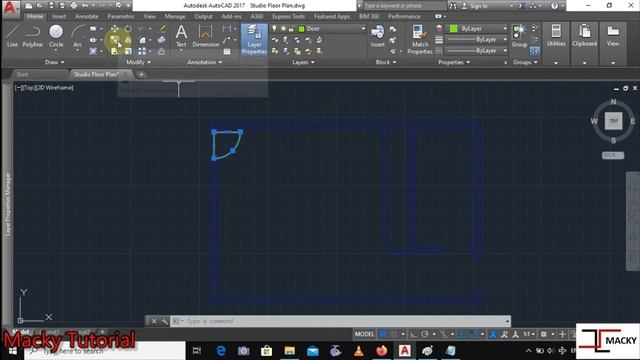Click the Move tool icon
This screenshot has width=640, height=360.
(x=115, y=29)
